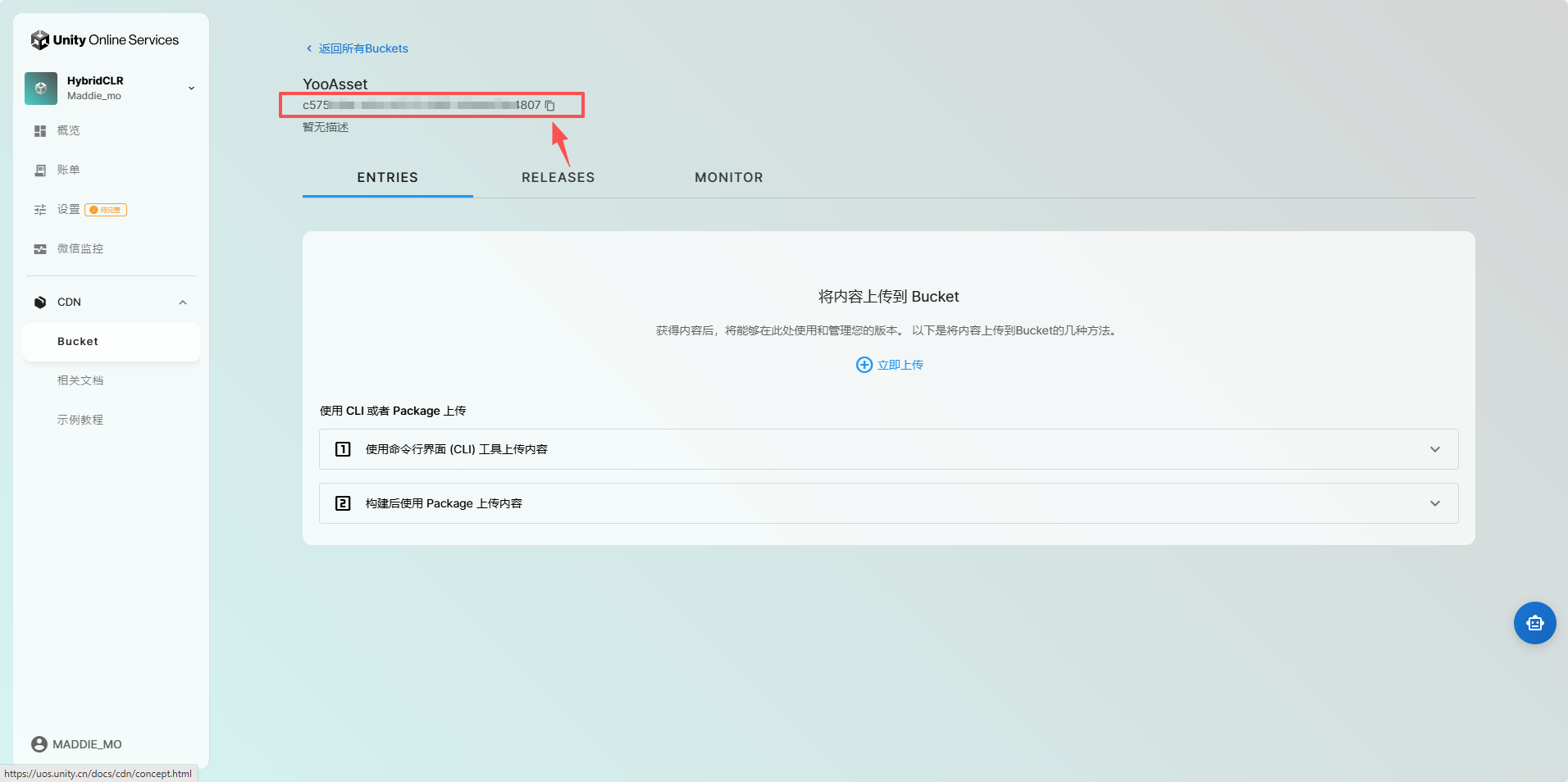Expand 使用命令行界面 (CLI) 工具上传内容 row

pos(889,449)
